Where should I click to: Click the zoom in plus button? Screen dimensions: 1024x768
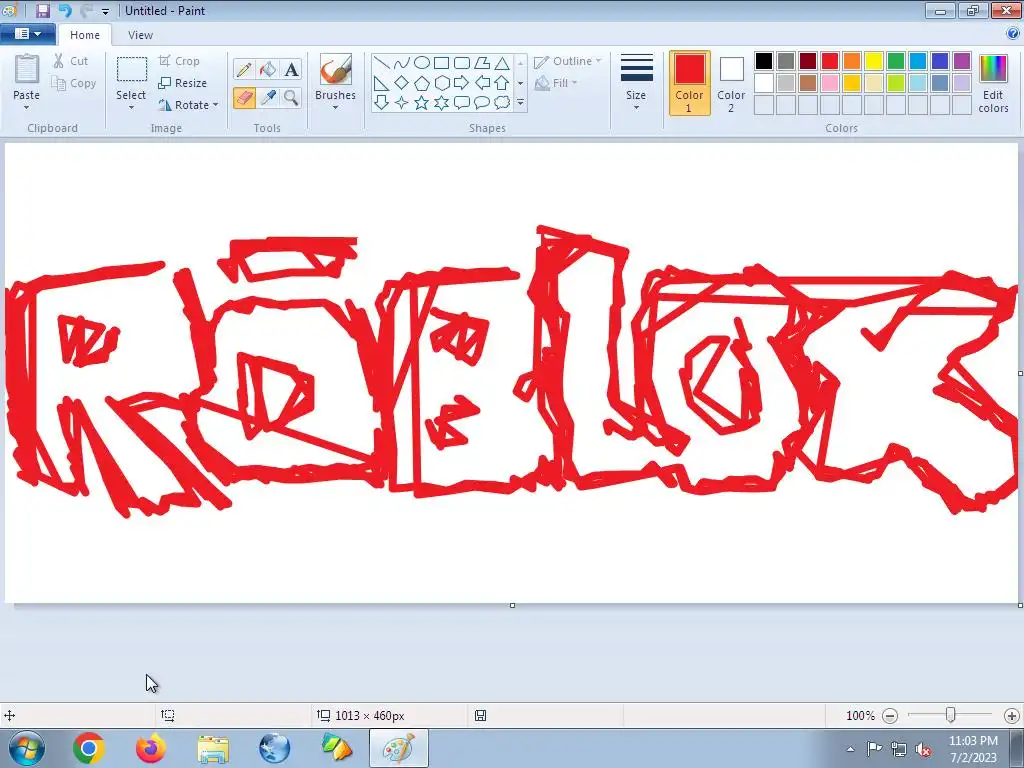[x=1012, y=716]
